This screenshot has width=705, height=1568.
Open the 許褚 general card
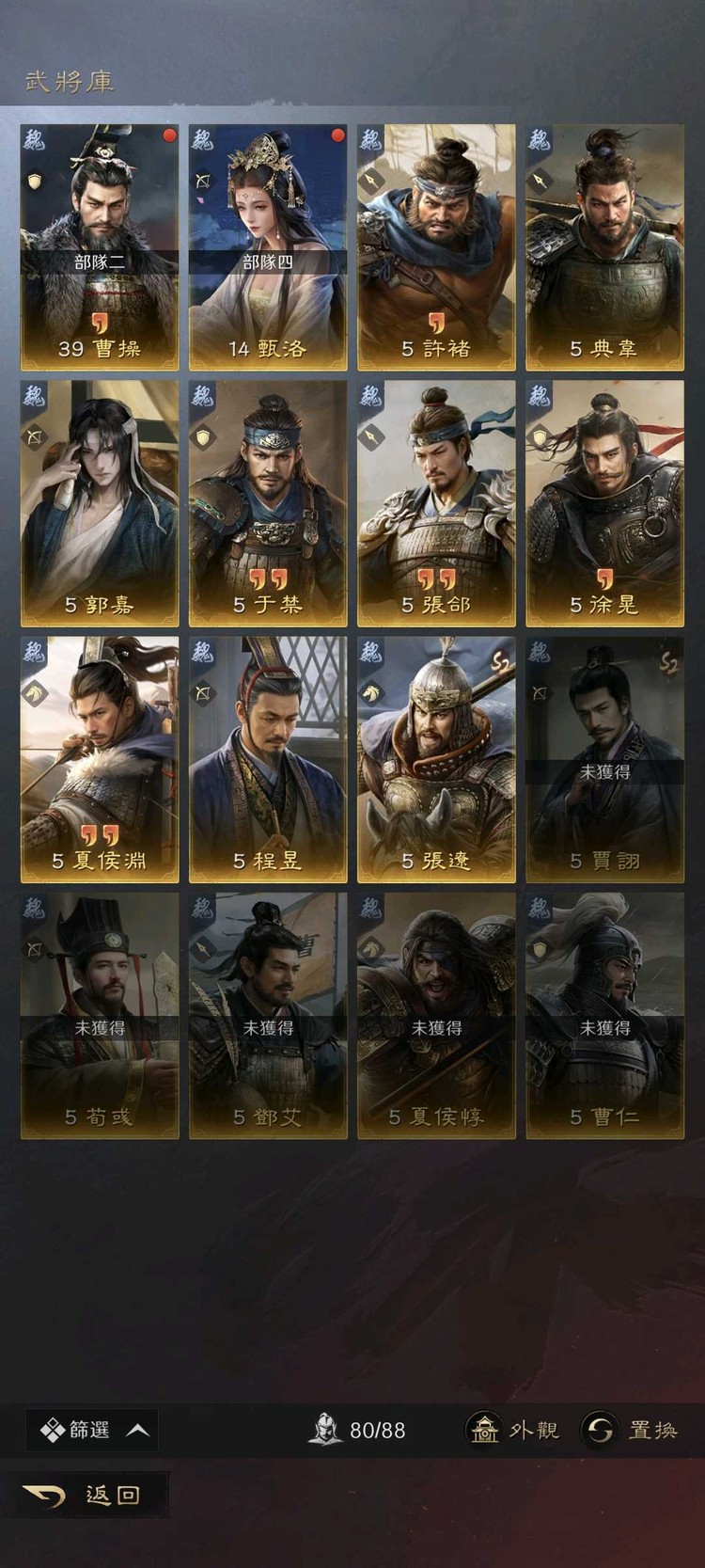click(x=436, y=247)
